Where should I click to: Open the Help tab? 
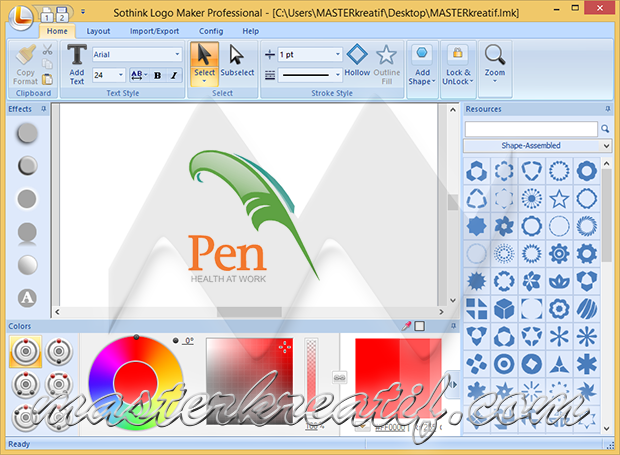coord(250,31)
